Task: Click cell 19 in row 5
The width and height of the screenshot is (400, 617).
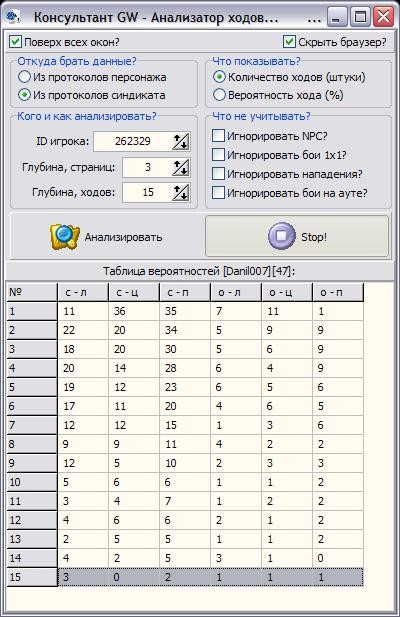Action: pos(83,387)
